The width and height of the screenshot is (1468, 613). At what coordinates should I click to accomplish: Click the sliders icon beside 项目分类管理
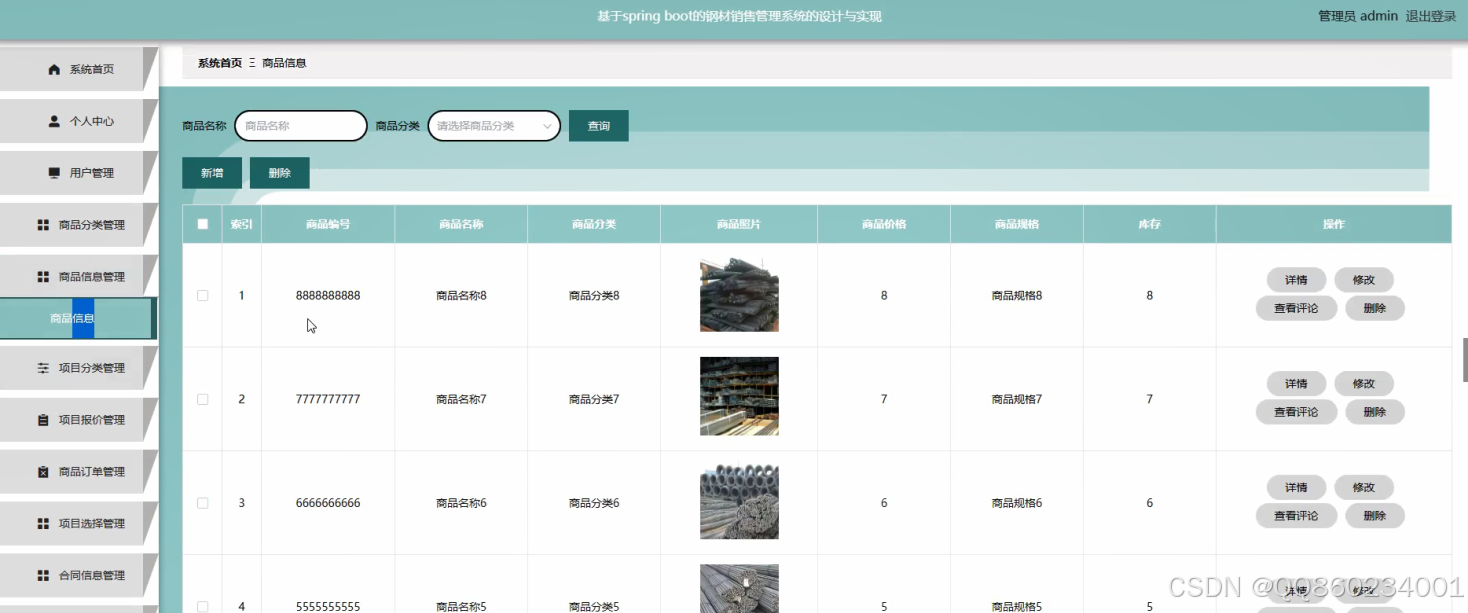[x=43, y=368]
